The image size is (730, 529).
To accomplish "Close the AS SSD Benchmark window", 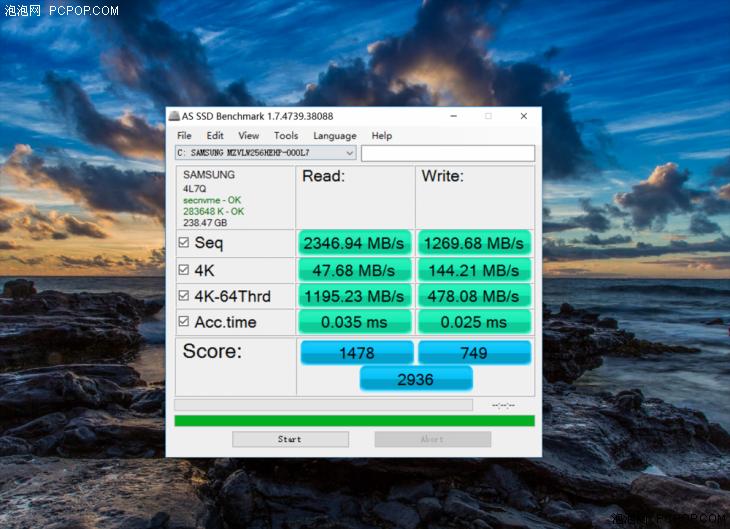I will (523, 116).
